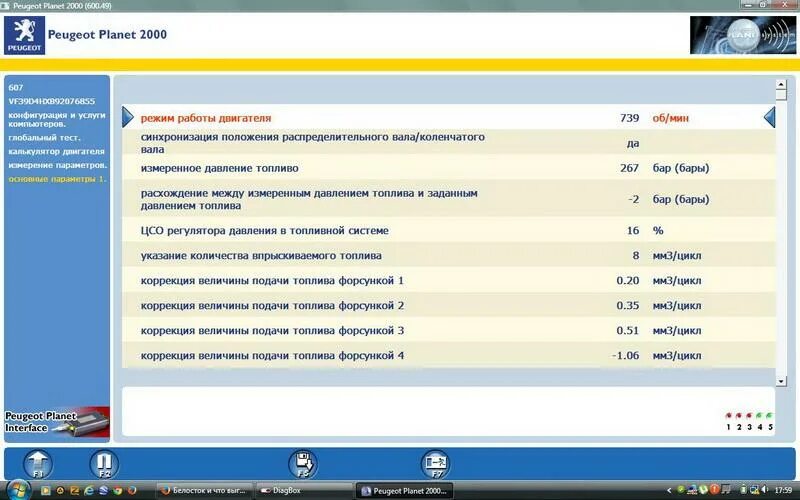Click the F7 exit button
Viewport: 800px width, 500px height.
pos(435,464)
